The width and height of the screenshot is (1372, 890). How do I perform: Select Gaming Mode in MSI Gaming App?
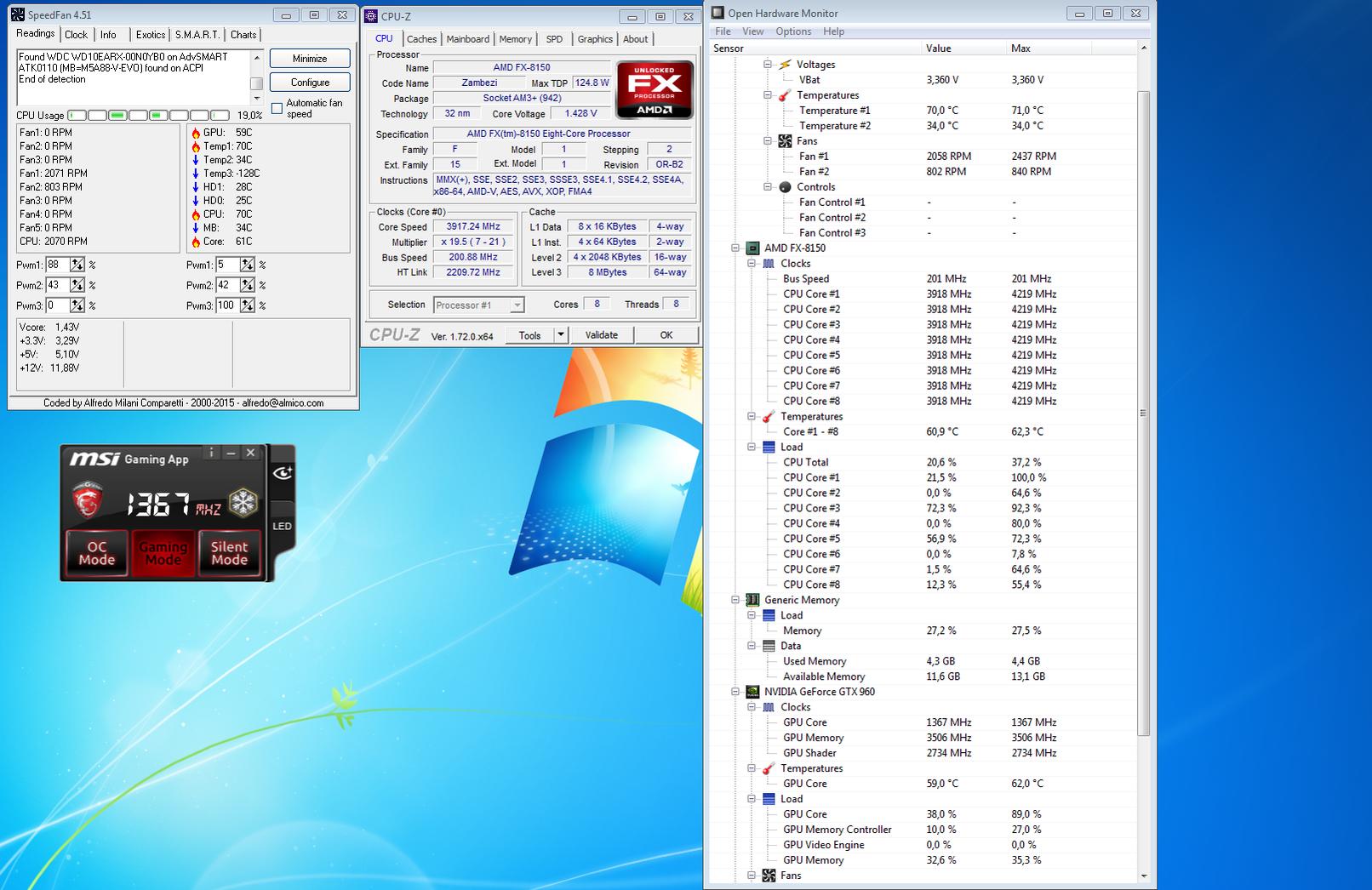click(163, 553)
